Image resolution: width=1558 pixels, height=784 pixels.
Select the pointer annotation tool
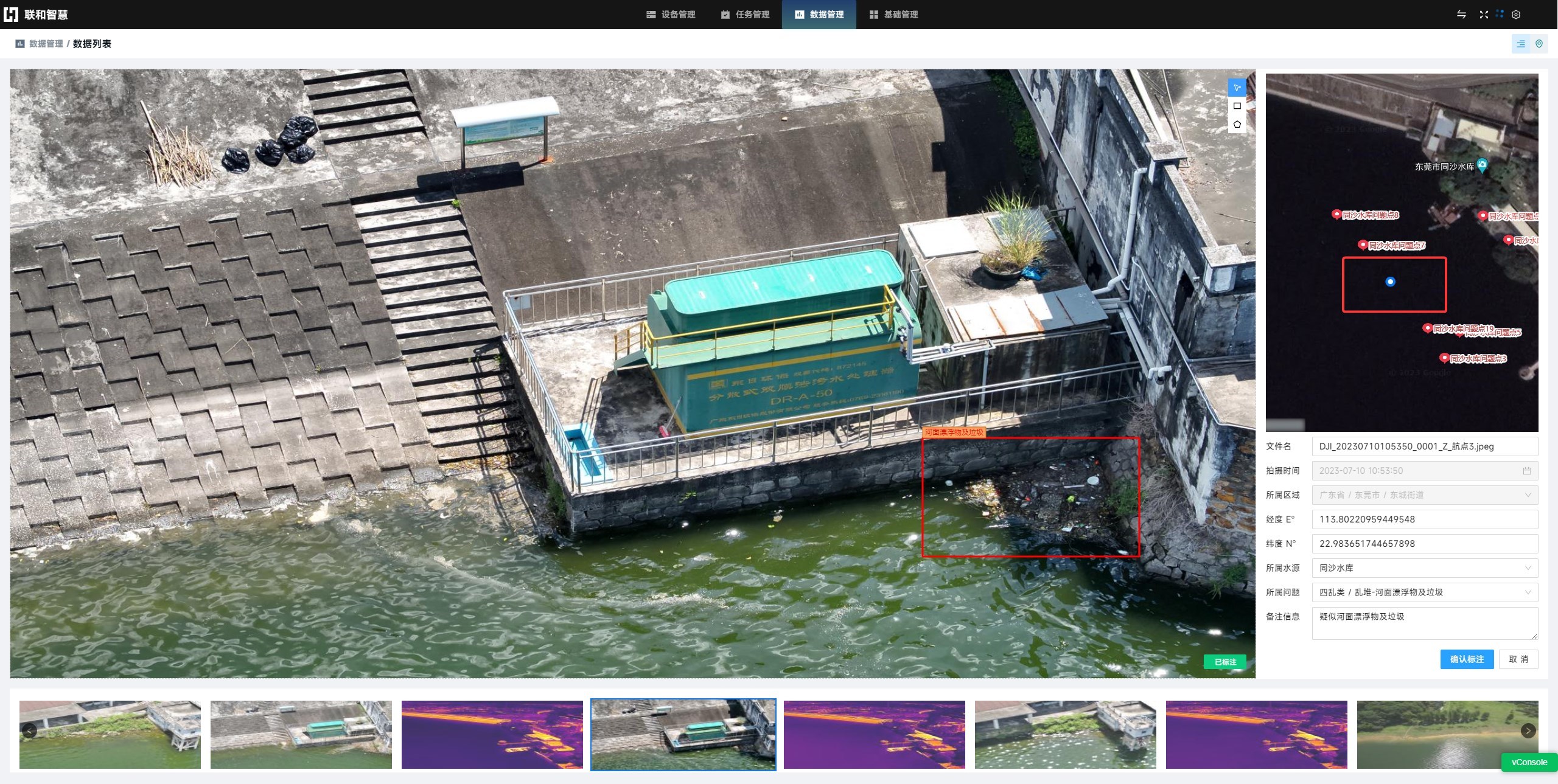point(1237,88)
